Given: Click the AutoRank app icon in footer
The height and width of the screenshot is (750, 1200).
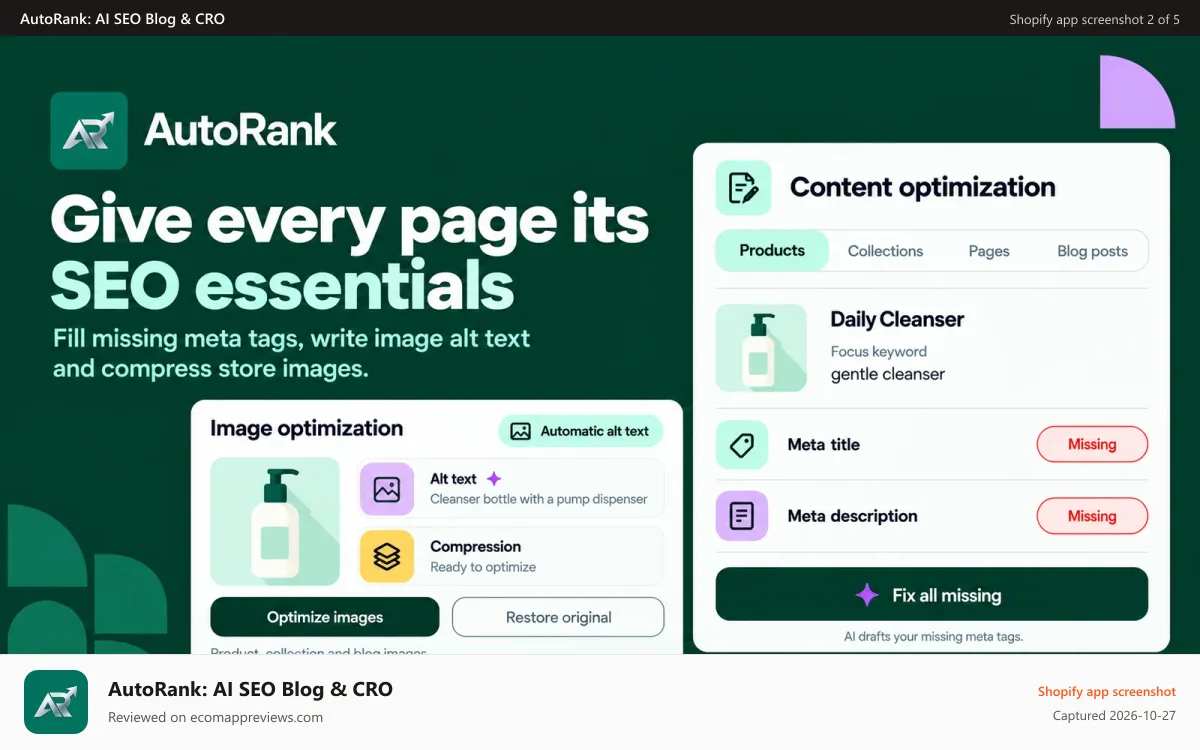Looking at the screenshot, I should pyautogui.click(x=56, y=702).
